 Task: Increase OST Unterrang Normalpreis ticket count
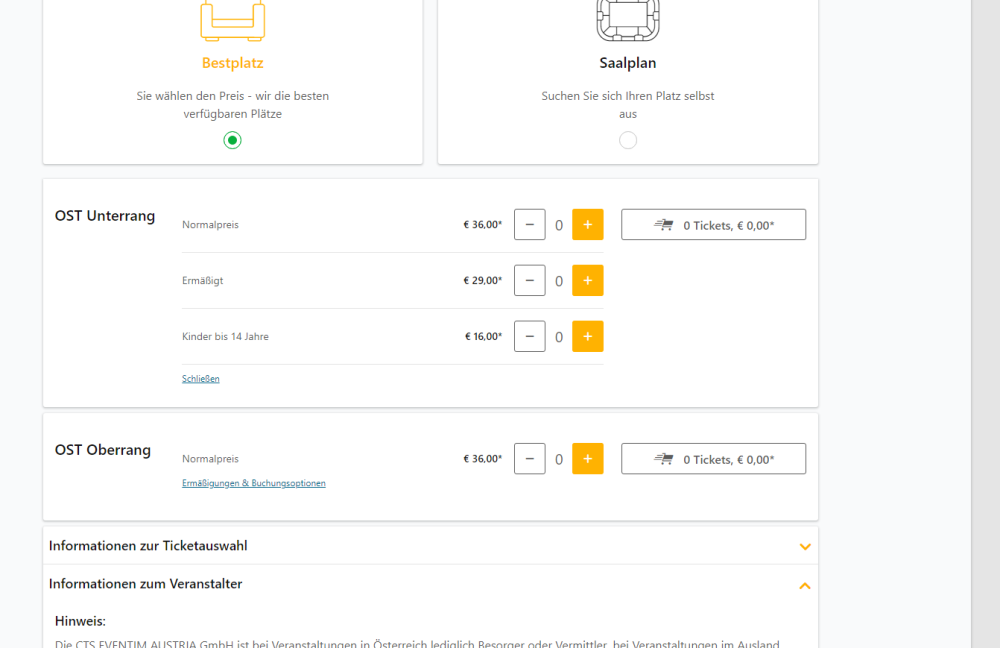[x=587, y=225]
